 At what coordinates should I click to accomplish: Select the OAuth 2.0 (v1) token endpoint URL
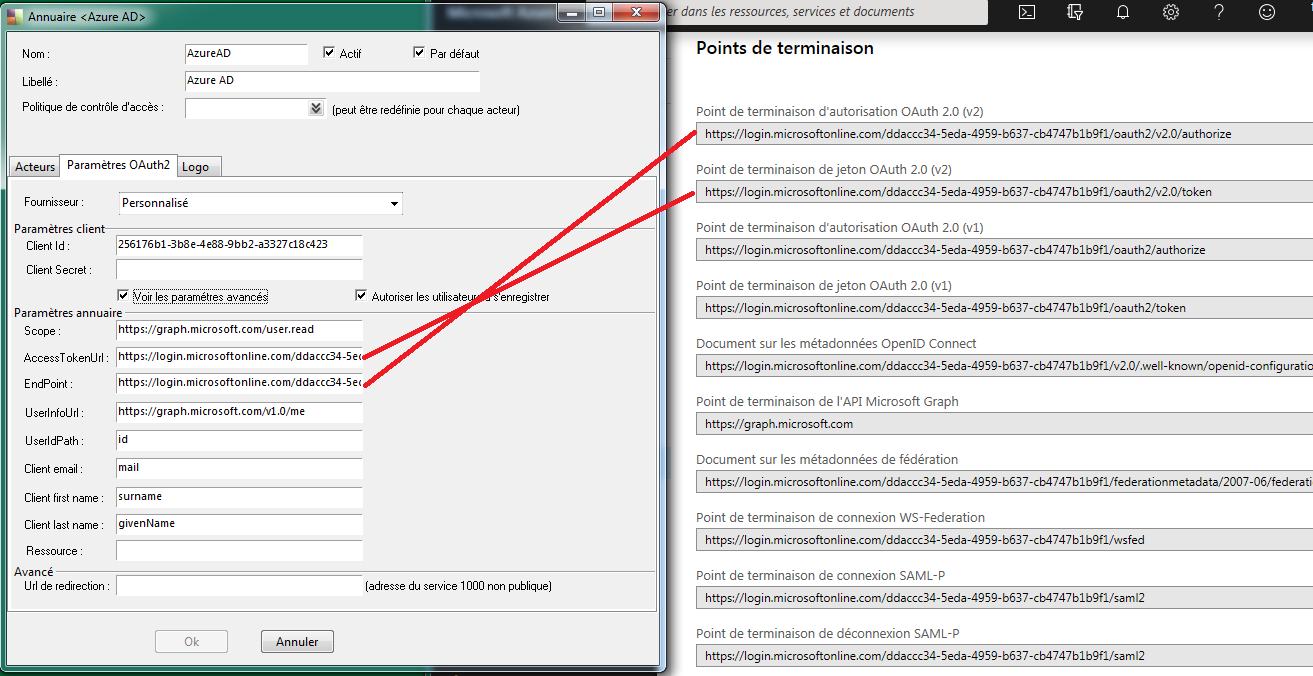point(1004,308)
